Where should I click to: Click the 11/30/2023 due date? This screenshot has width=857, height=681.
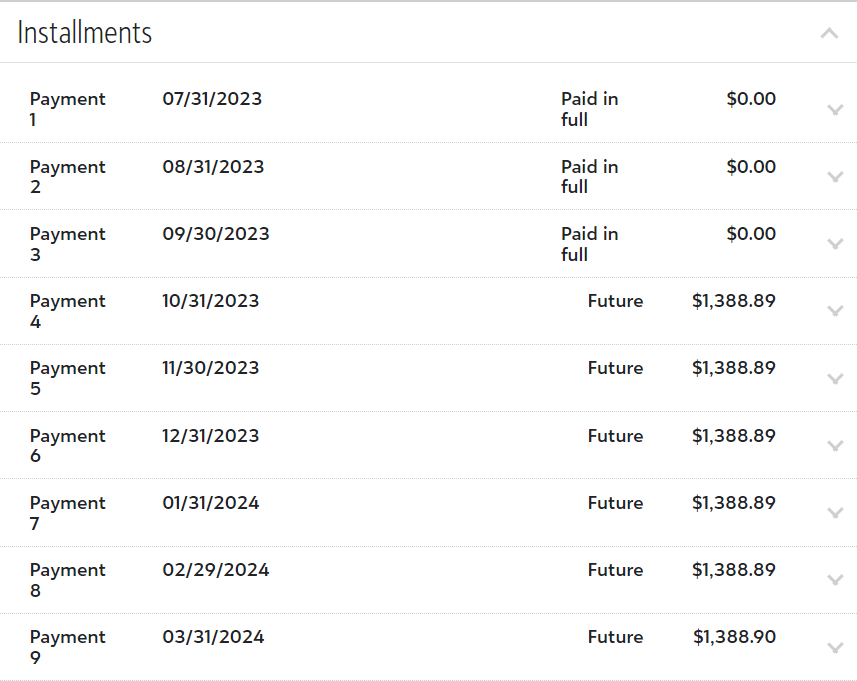coord(210,368)
